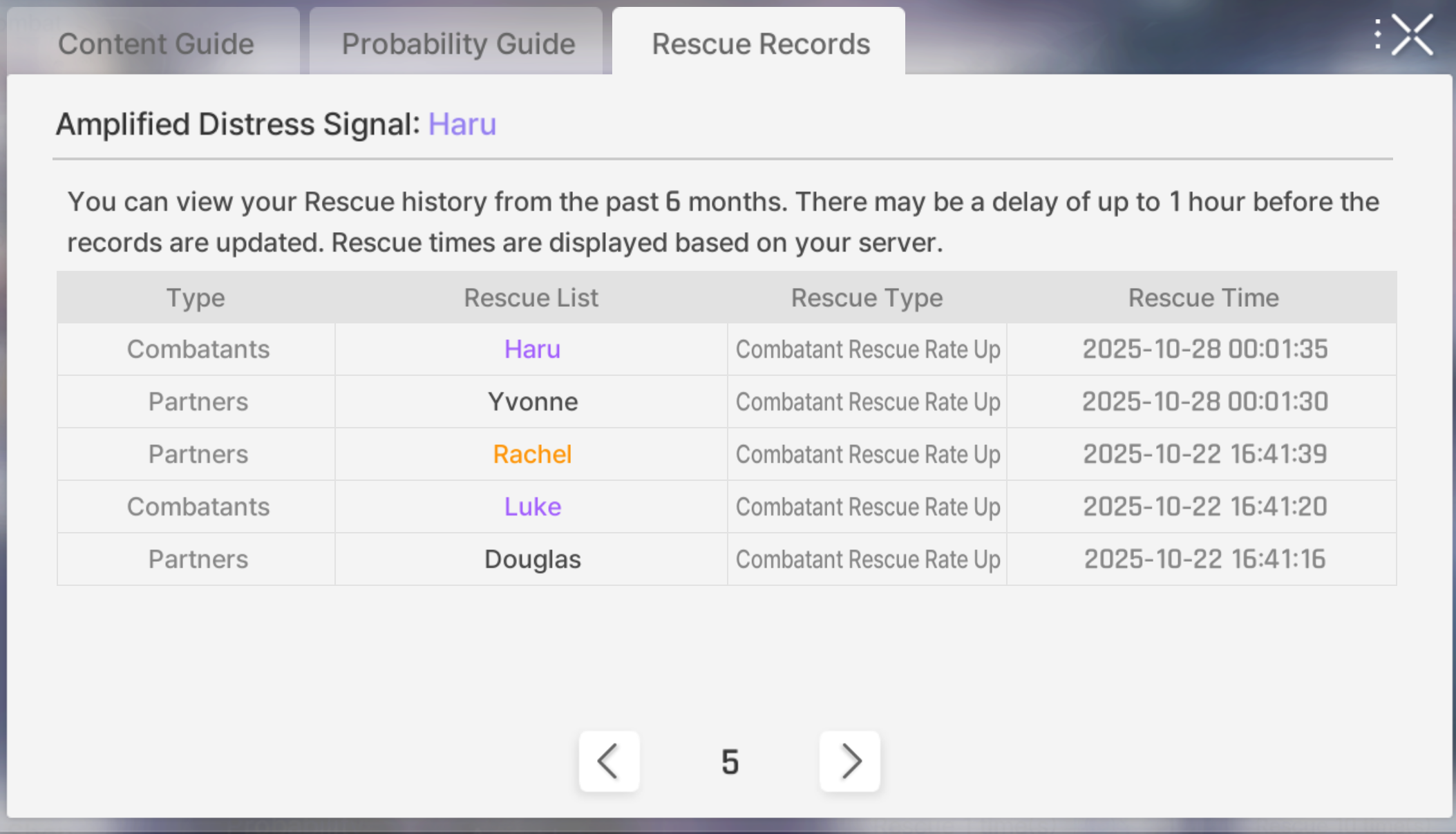Image resolution: width=1456 pixels, height=834 pixels.
Task: Select the Douglas rescue record row
Action: (x=727, y=559)
